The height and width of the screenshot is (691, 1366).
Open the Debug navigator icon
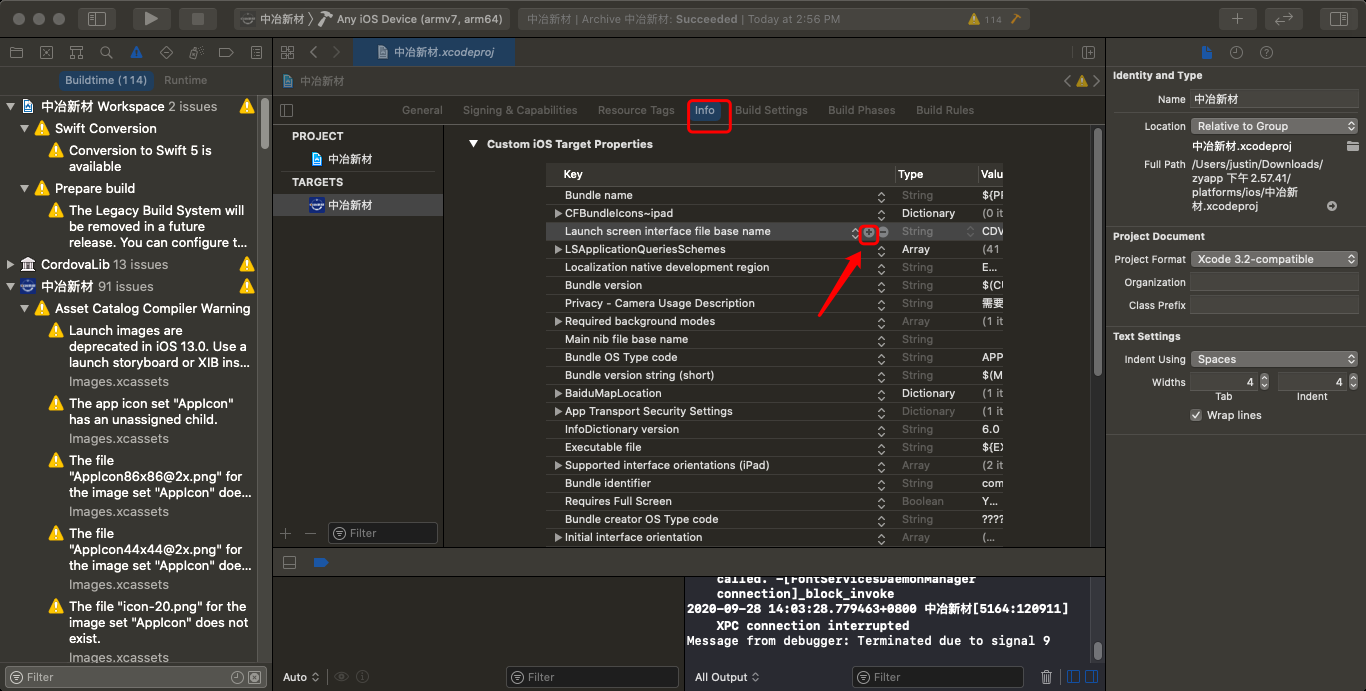coord(196,52)
